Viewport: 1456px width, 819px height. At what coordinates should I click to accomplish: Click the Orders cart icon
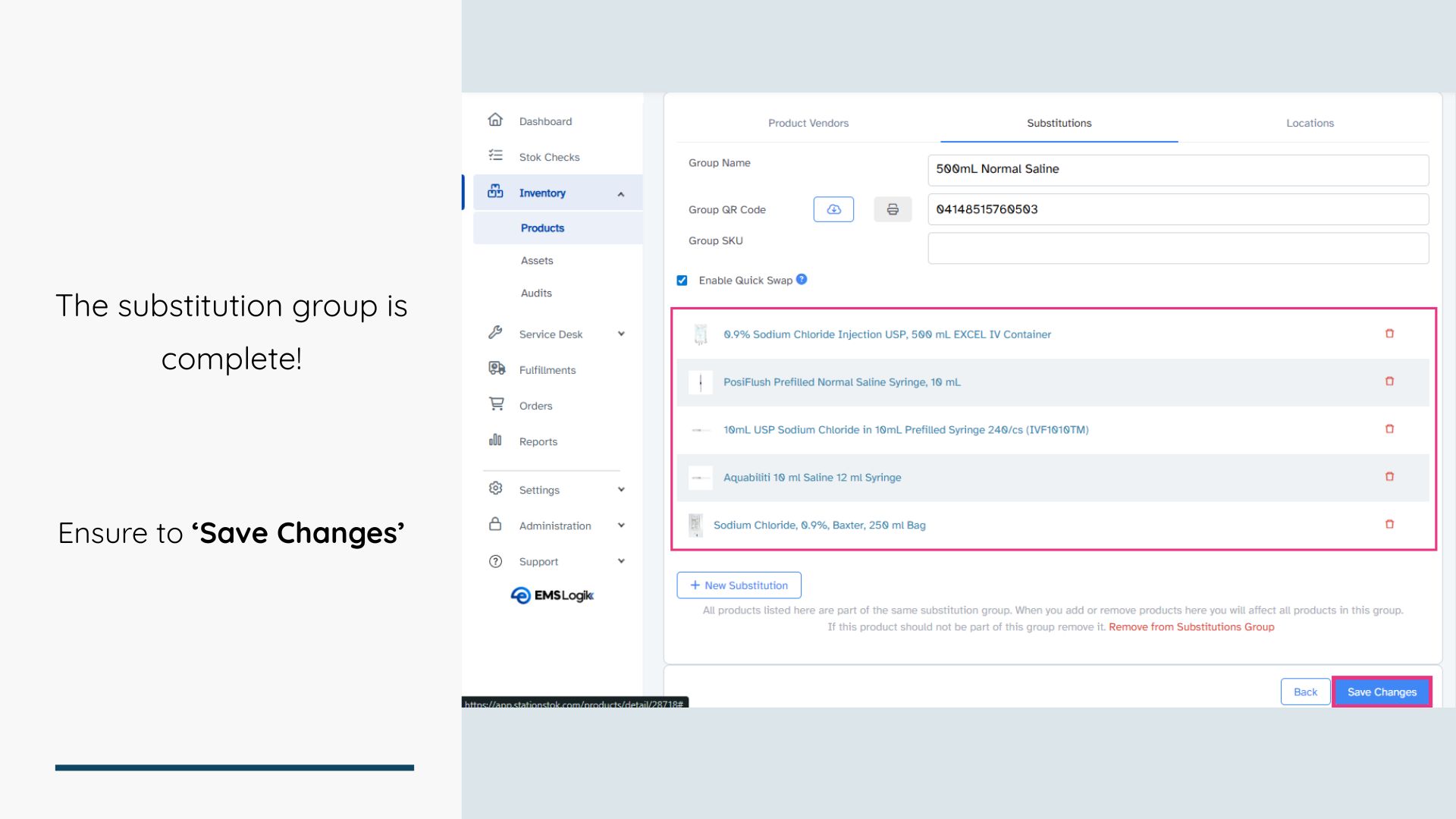point(496,404)
